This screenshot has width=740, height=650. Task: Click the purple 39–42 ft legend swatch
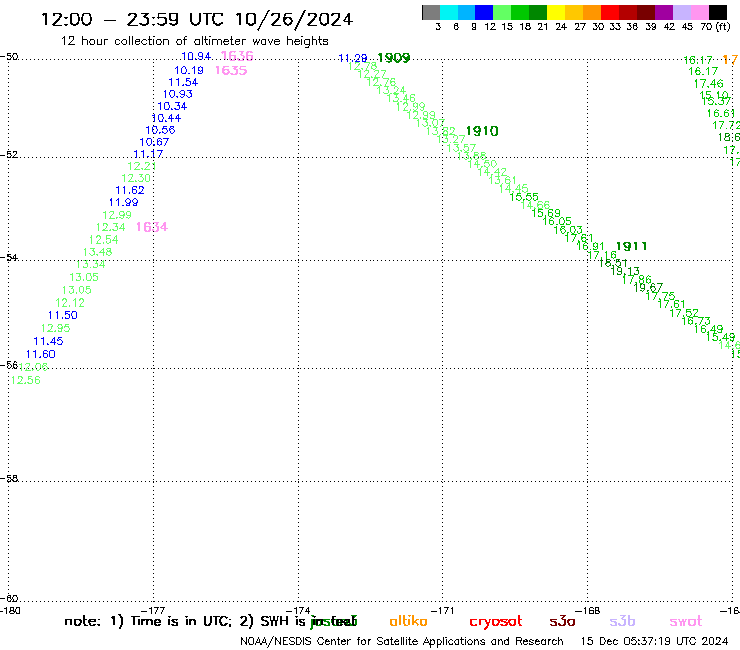[x=664, y=12]
